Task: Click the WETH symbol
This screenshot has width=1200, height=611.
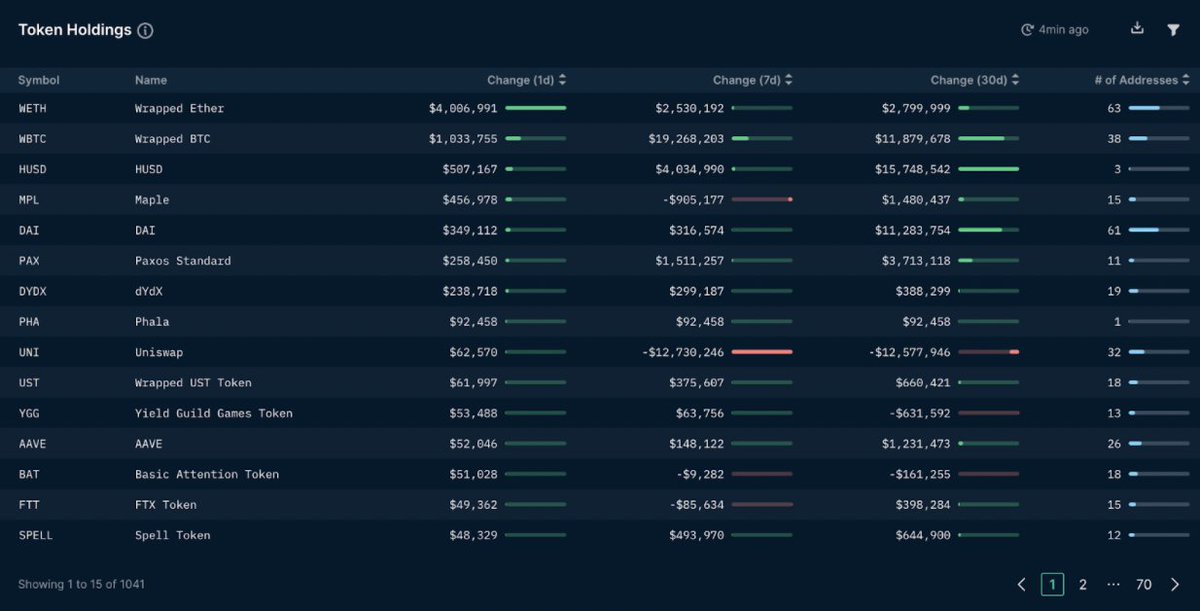Action: (x=33, y=108)
